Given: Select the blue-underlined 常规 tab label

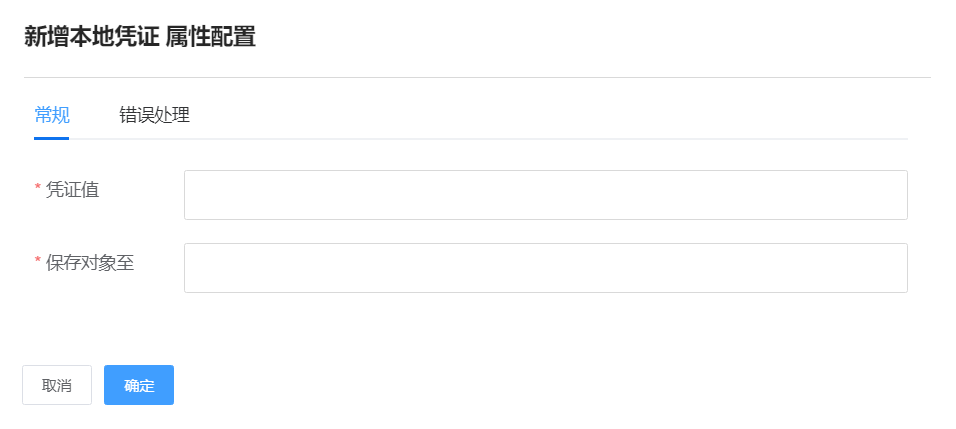Looking at the screenshot, I should coord(52,115).
